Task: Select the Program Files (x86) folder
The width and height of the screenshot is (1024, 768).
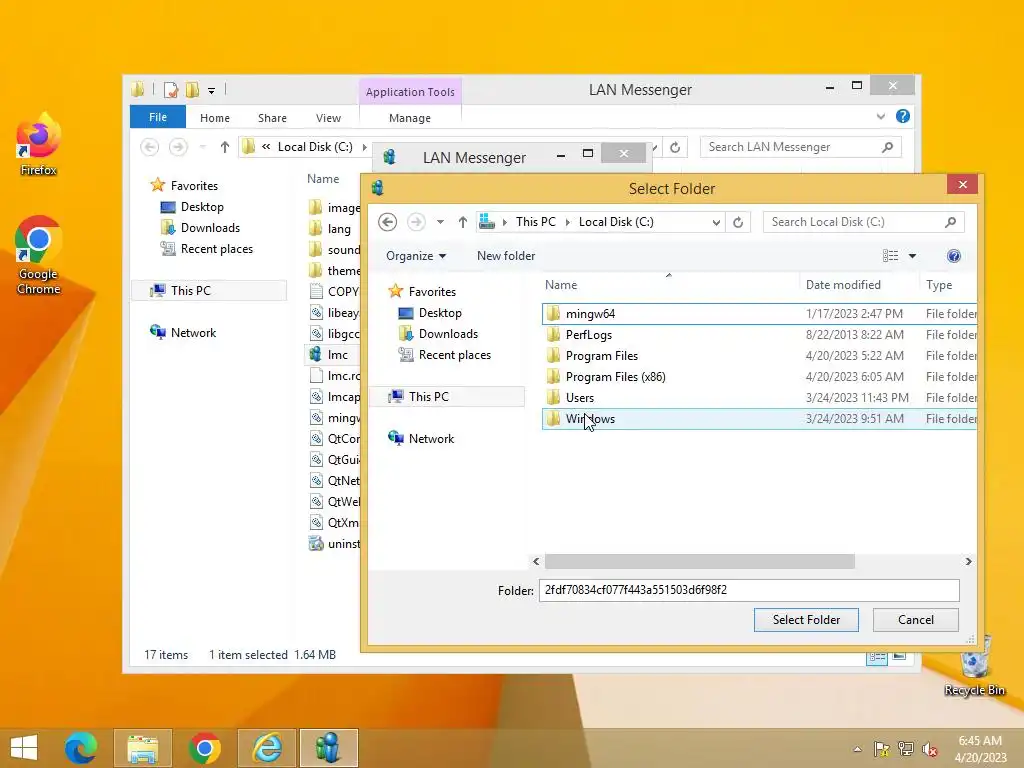Action: coord(760,376)
